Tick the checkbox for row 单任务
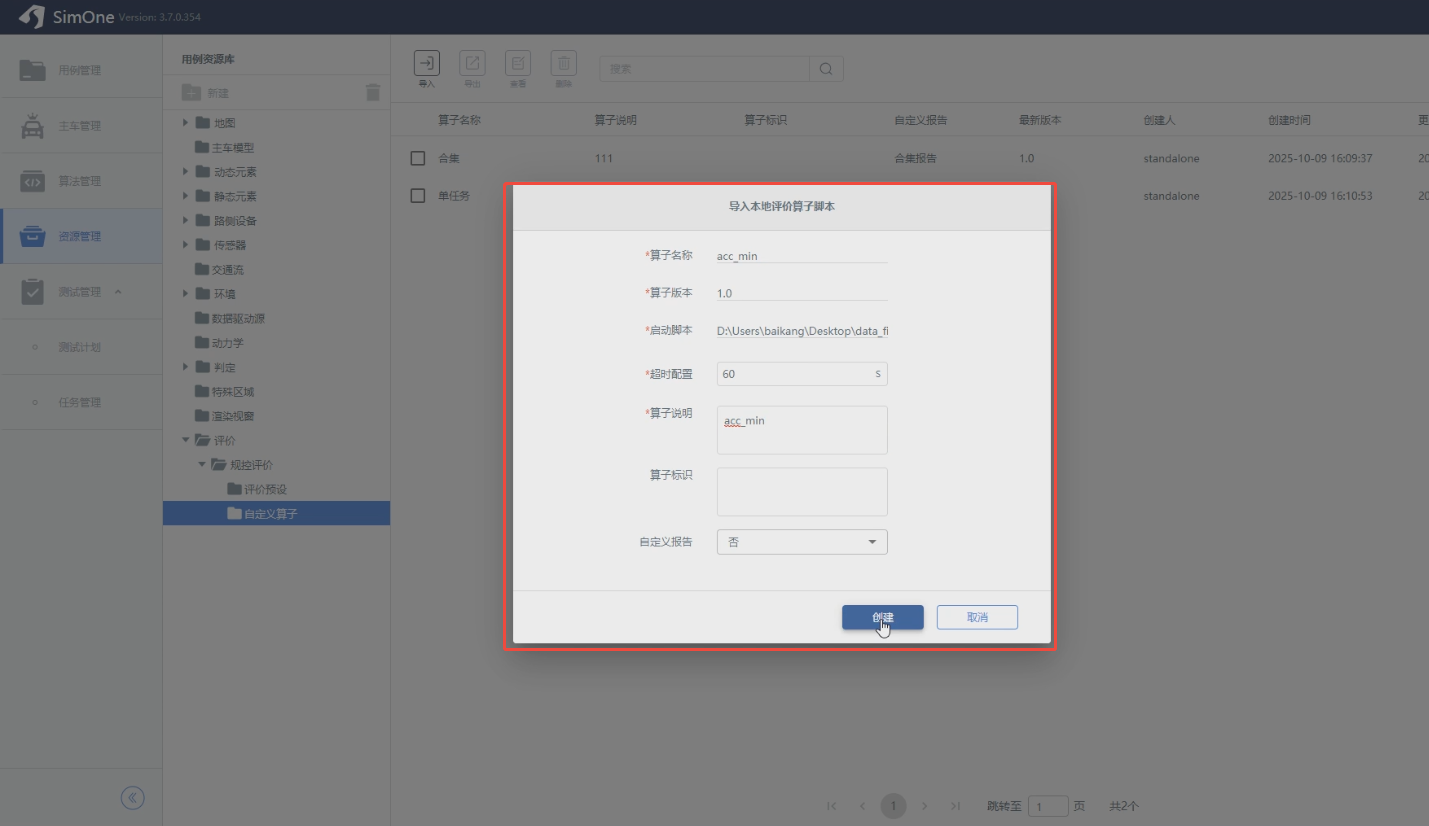Viewport: 1429px width, 826px height. point(418,196)
